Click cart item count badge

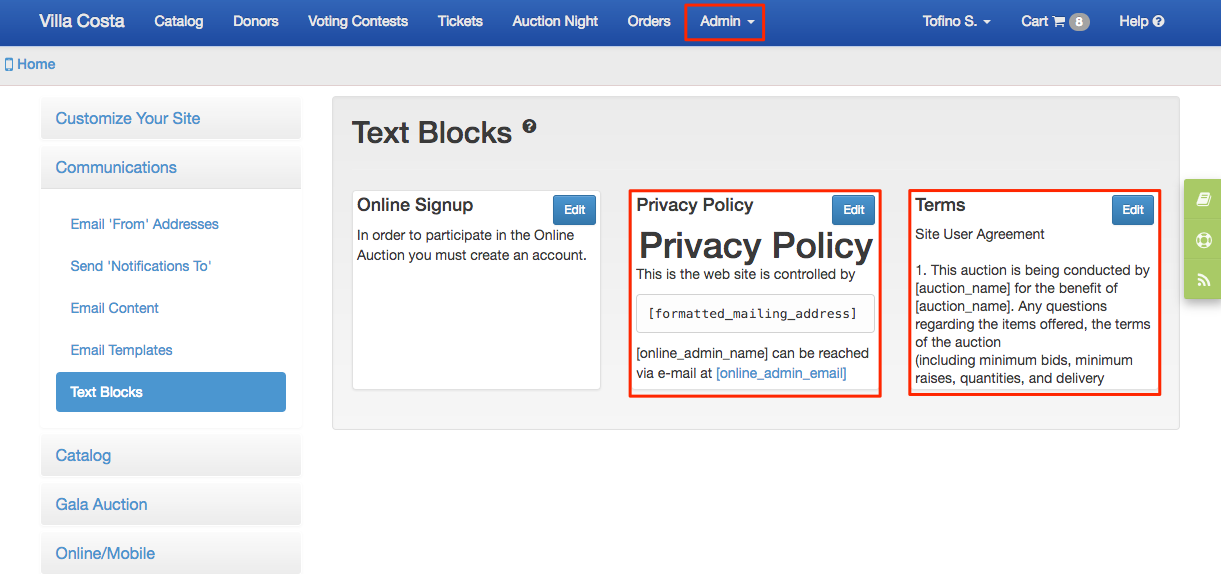(1079, 21)
